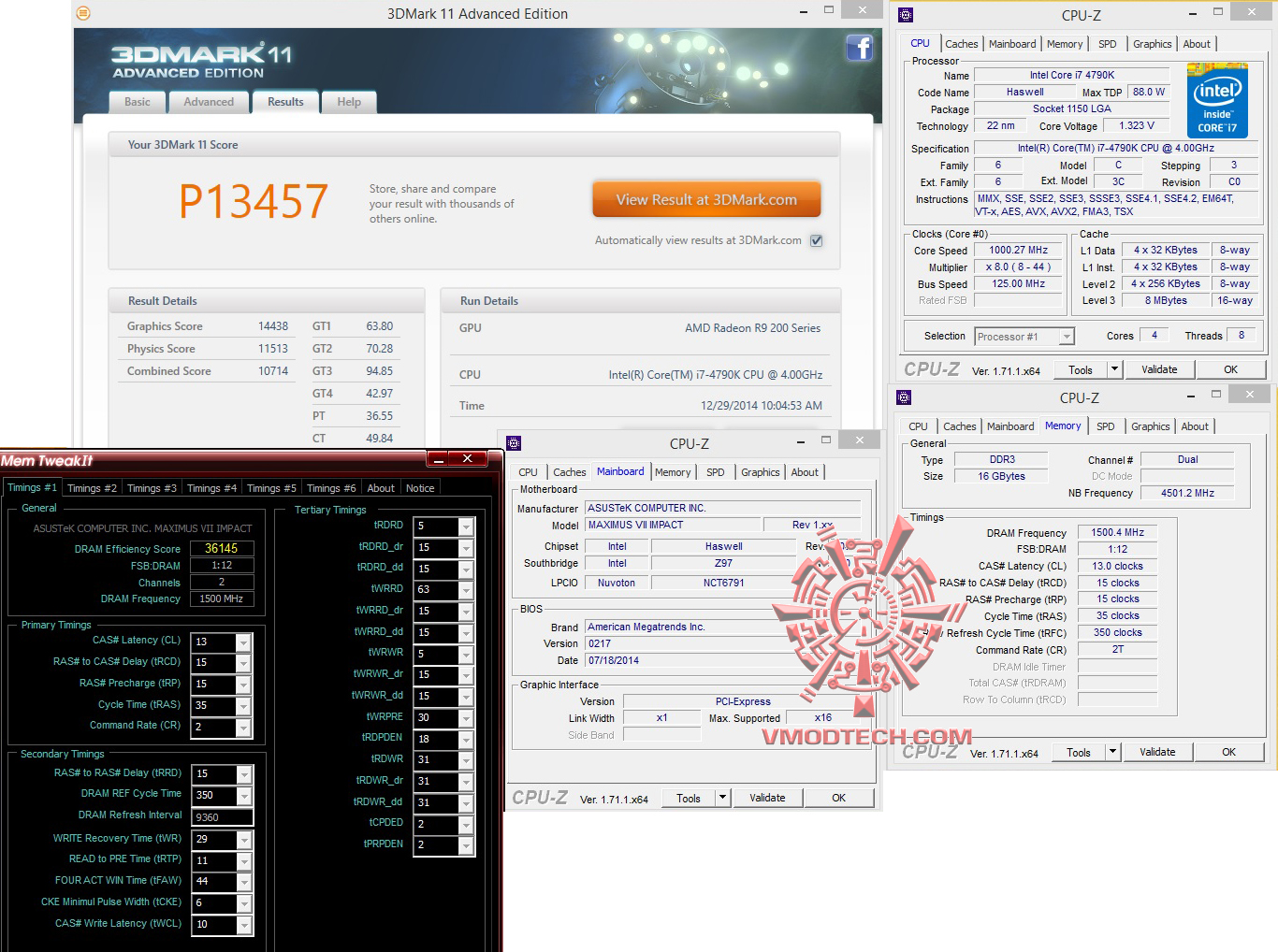This screenshot has height=952, width=1278.
Task: Click the DRAM Efficiency Score value 36145
Action: click(x=222, y=549)
